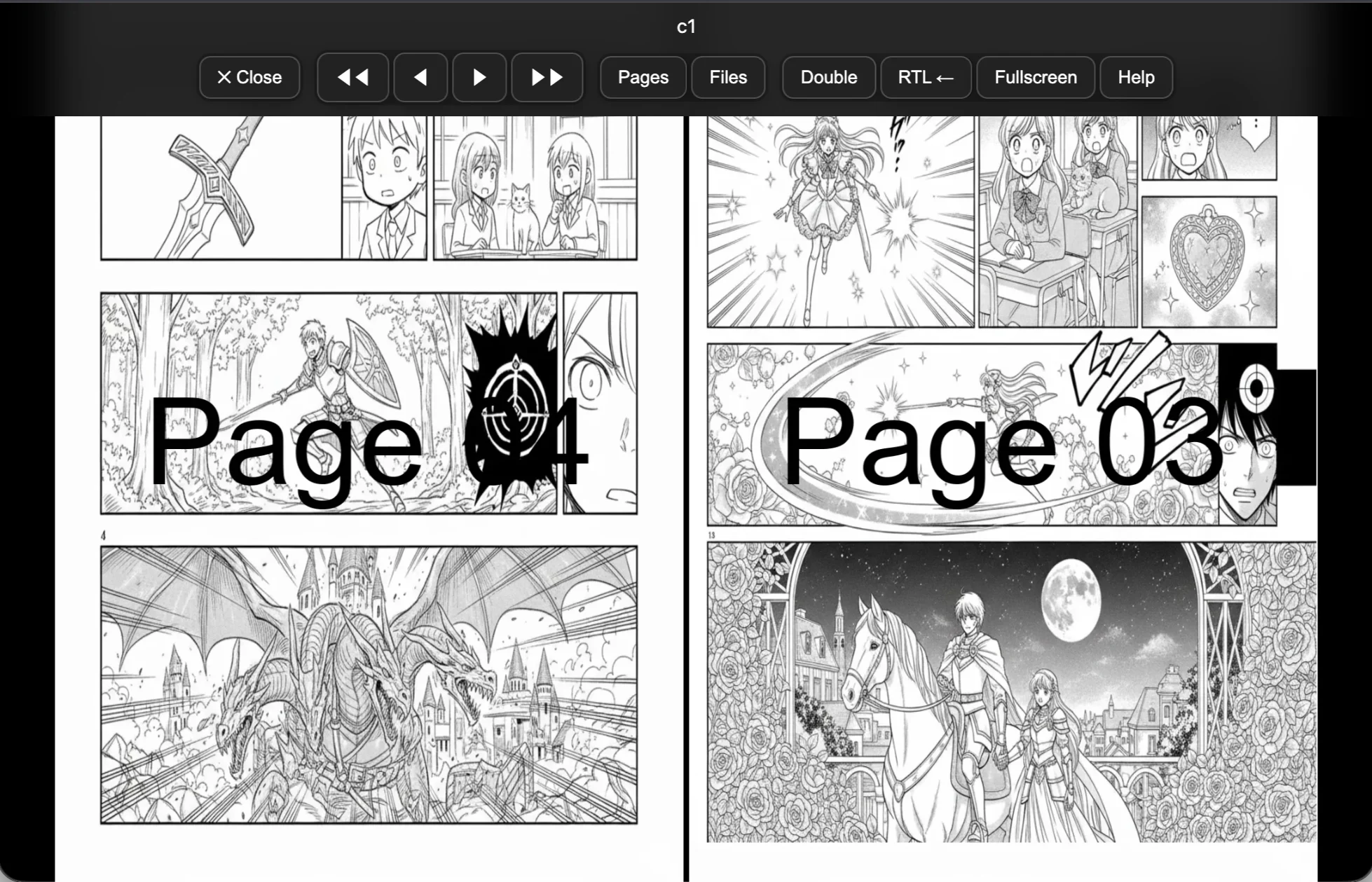Go back one page using the left arrow
Screen dimensions: 1372x882
420,77
